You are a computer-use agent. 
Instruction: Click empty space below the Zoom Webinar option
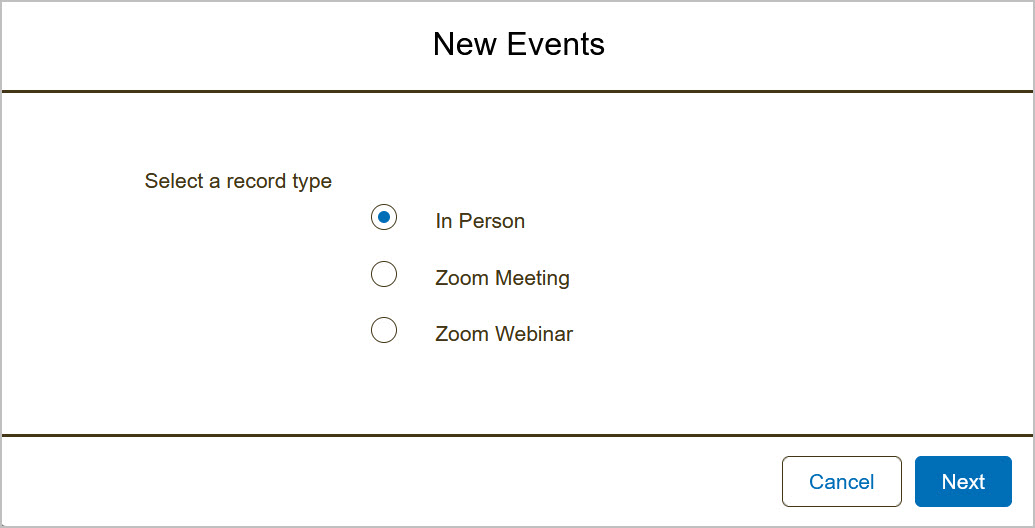tap(480, 390)
